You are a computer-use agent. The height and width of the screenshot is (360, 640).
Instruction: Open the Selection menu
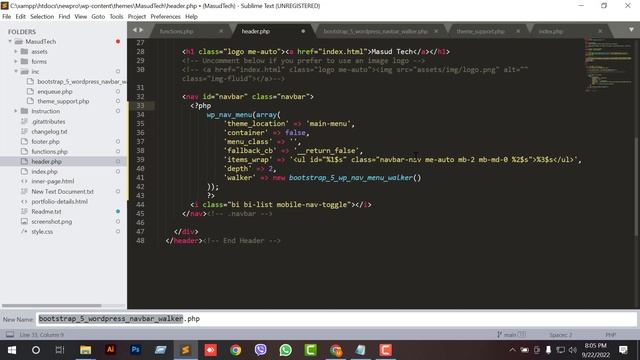(x=42, y=17)
